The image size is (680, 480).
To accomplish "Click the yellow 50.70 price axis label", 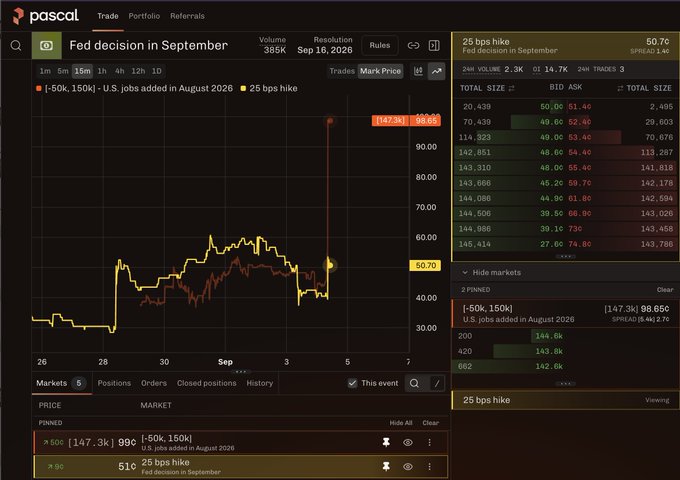I will tap(425, 265).
